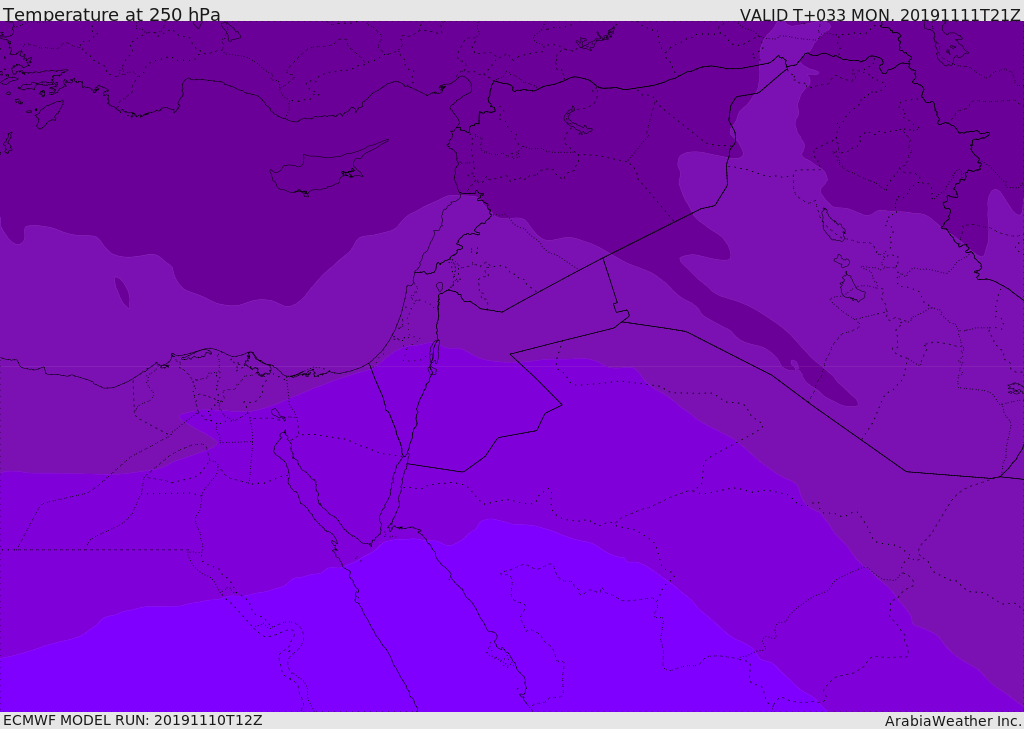Click the ECMWF MODEL RUN label
Image resolution: width=1024 pixels, height=729 pixels.
pyautogui.click(x=132, y=720)
